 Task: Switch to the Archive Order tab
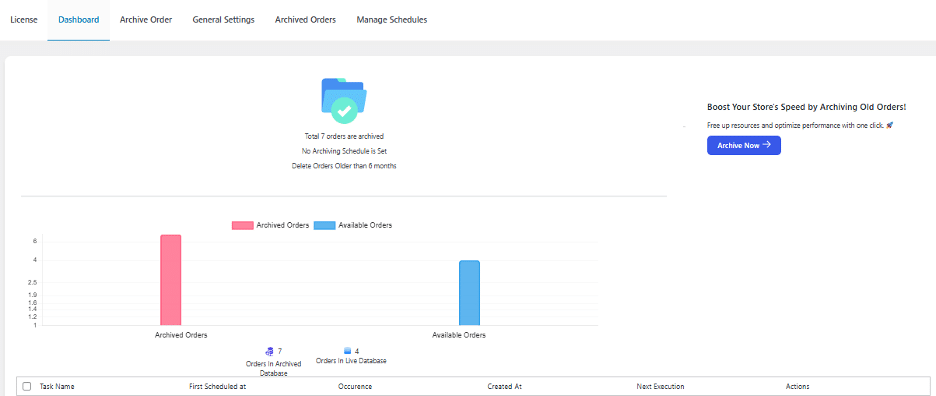pos(146,20)
